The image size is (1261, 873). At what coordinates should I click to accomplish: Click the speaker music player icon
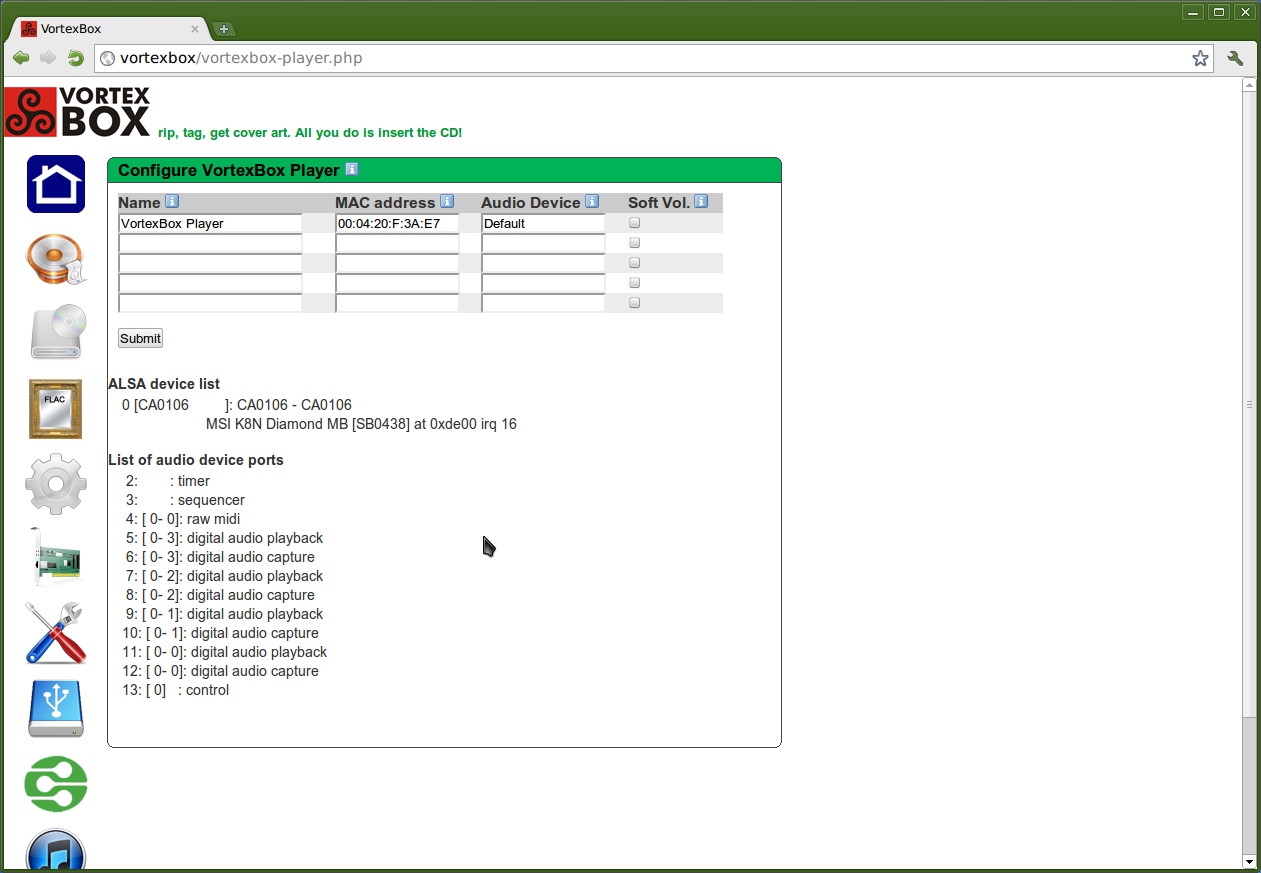tap(56, 260)
